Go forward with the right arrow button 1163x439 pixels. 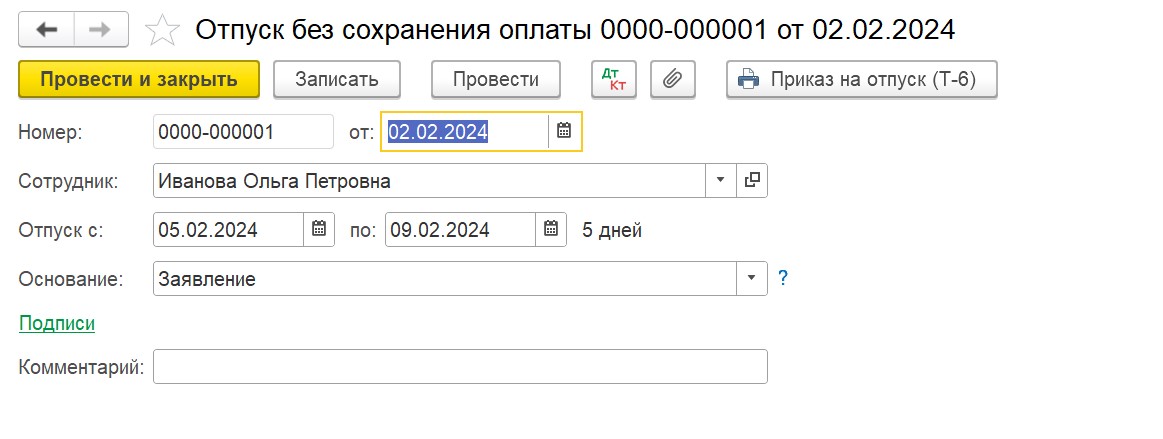[101, 30]
